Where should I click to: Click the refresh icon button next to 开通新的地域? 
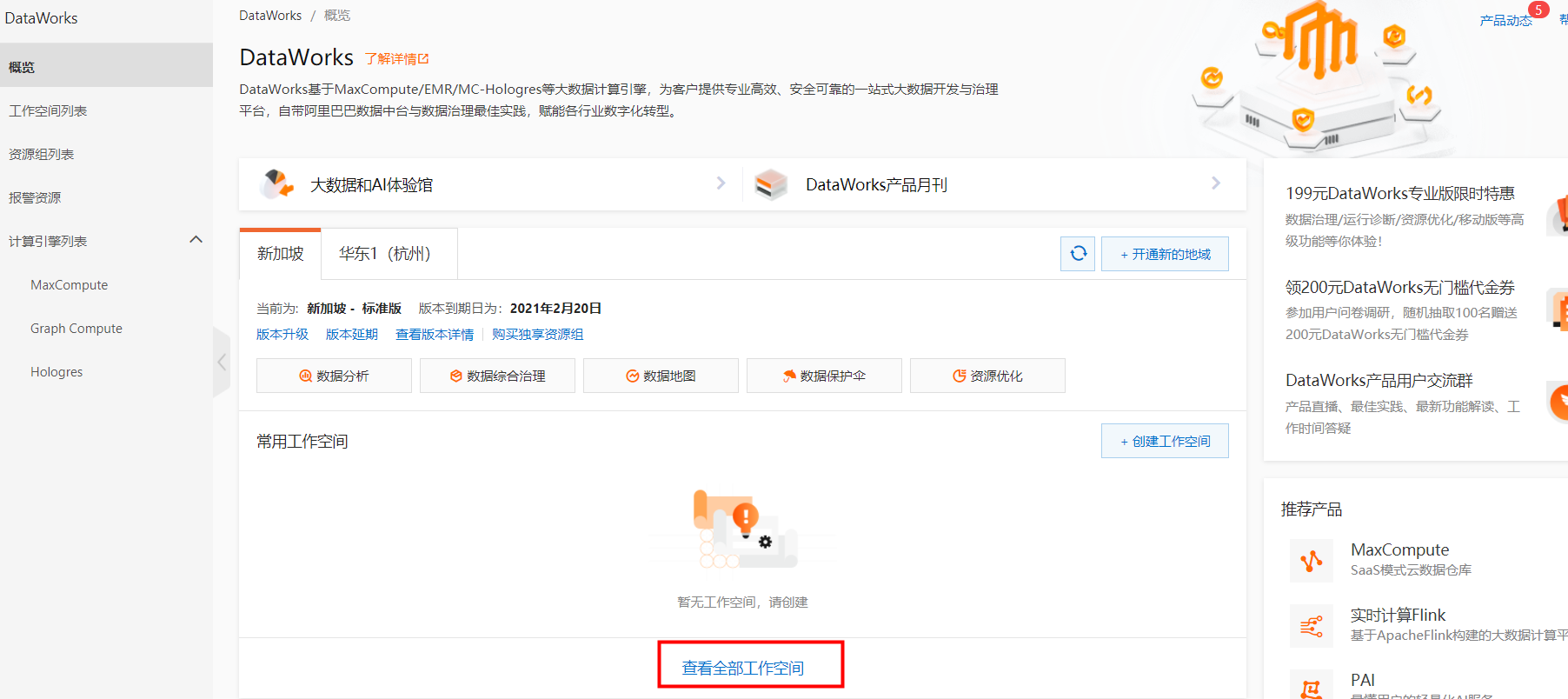click(x=1078, y=254)
